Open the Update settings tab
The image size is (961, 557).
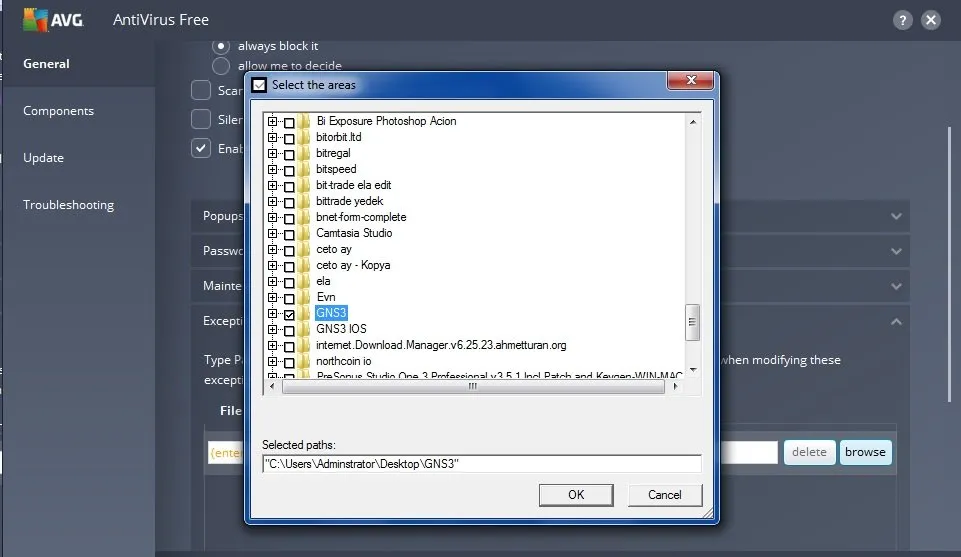pos(44,157)
